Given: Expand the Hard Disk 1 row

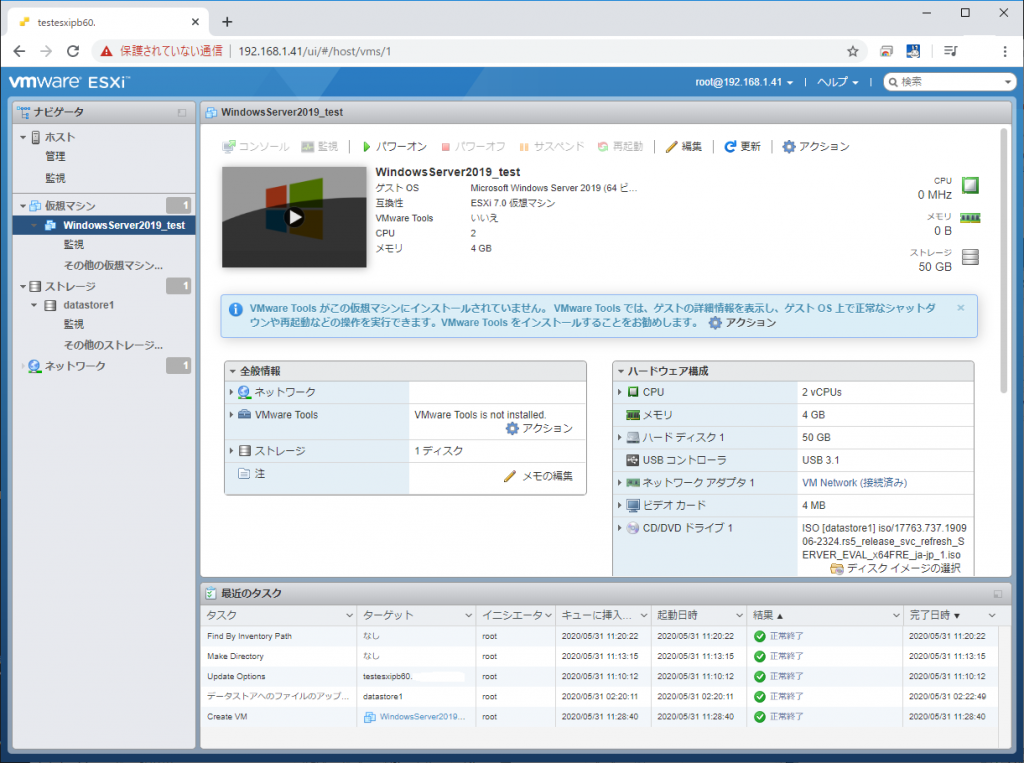Looking at the screenshot, I should pyautogui.click(x=620, y=437).
